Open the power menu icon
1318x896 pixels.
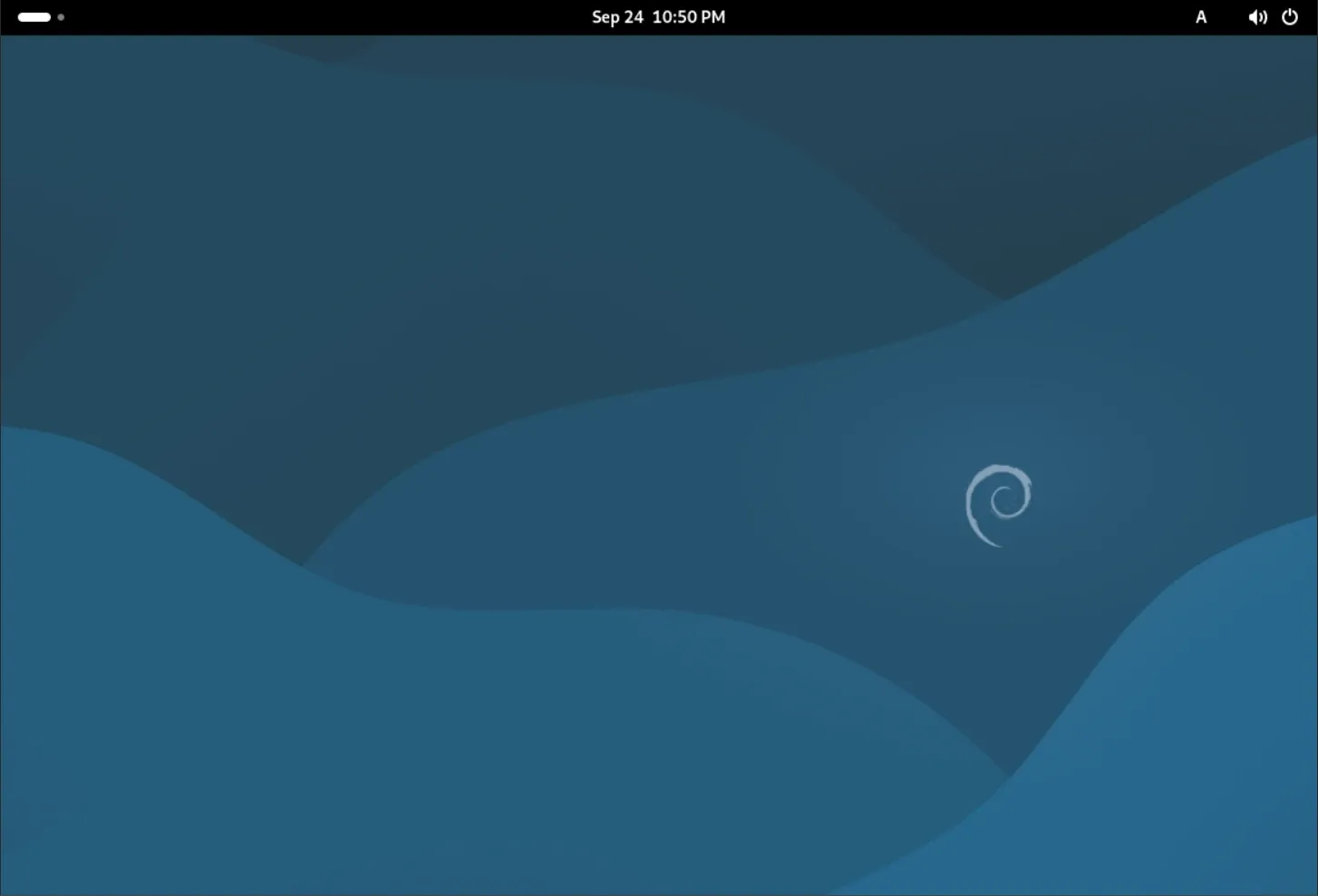(1290, 17)
